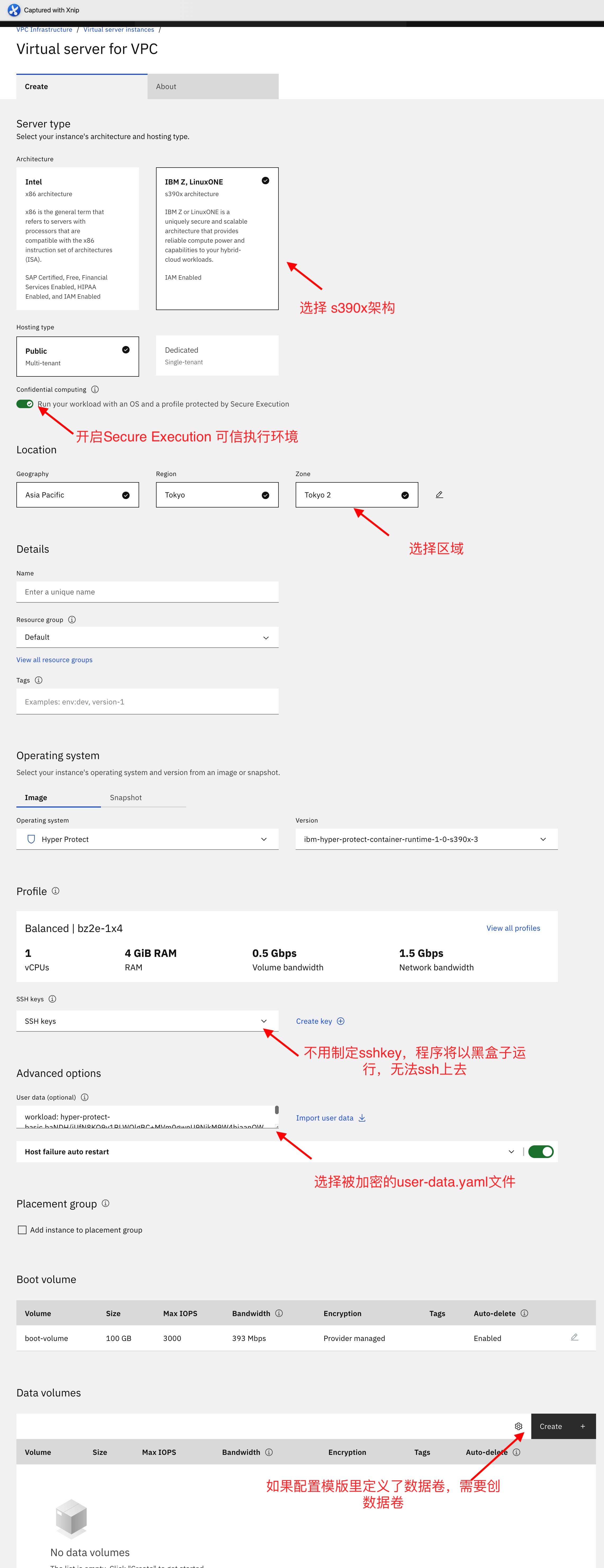Select Tokyo 2 zone tile
This screenshot has width=604, height=1568.
tap(357, 495)
